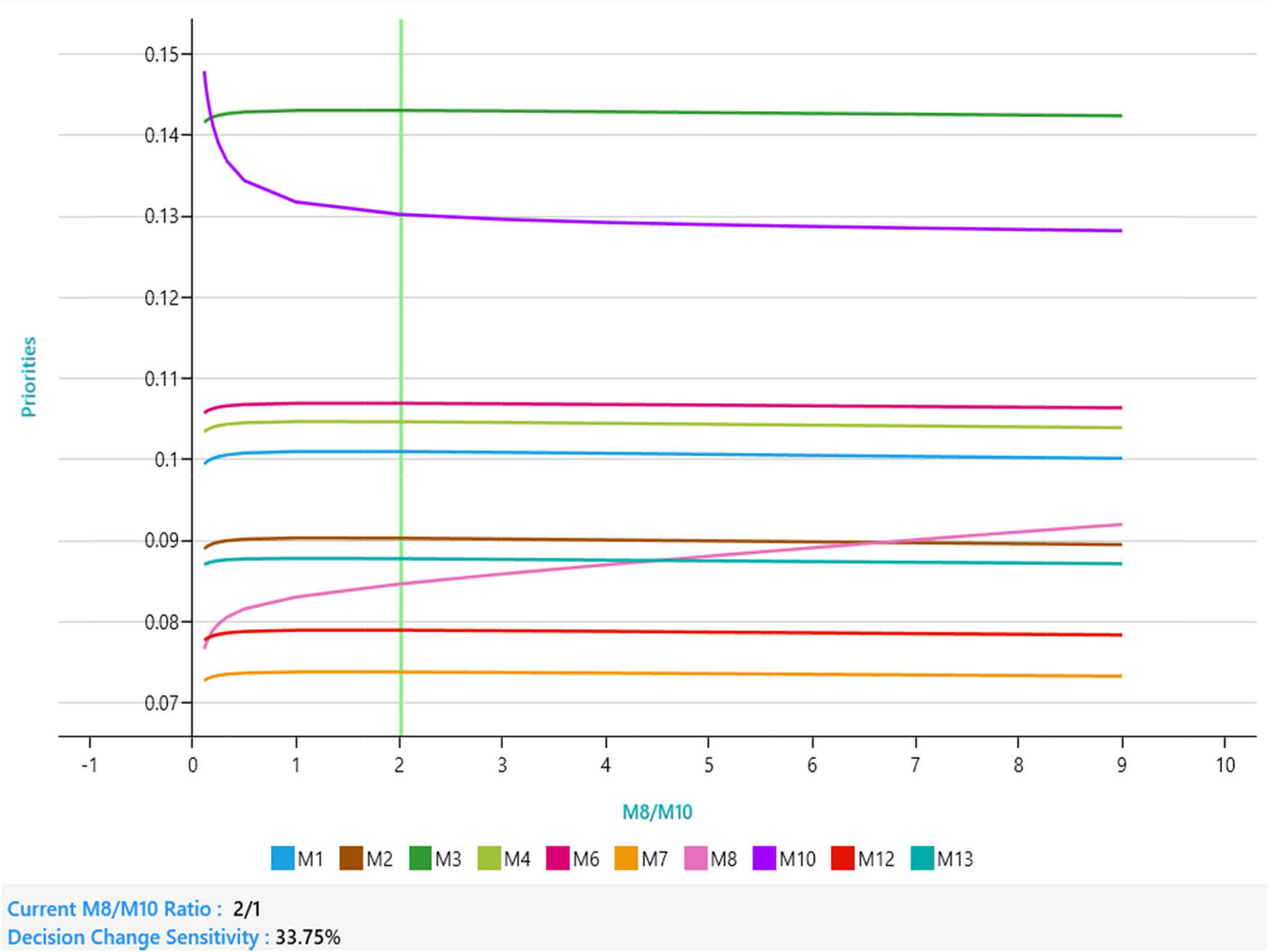1269x952 pixels.
Task: Click the orange M7 legend swatch
Action: (x=627, y=858)
